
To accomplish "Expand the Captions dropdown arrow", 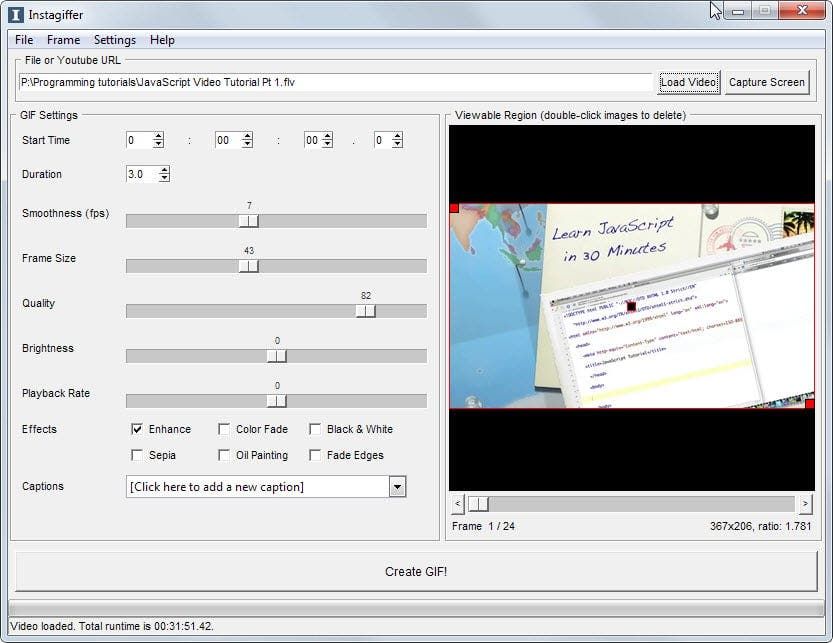I will (x=397, y=487).
